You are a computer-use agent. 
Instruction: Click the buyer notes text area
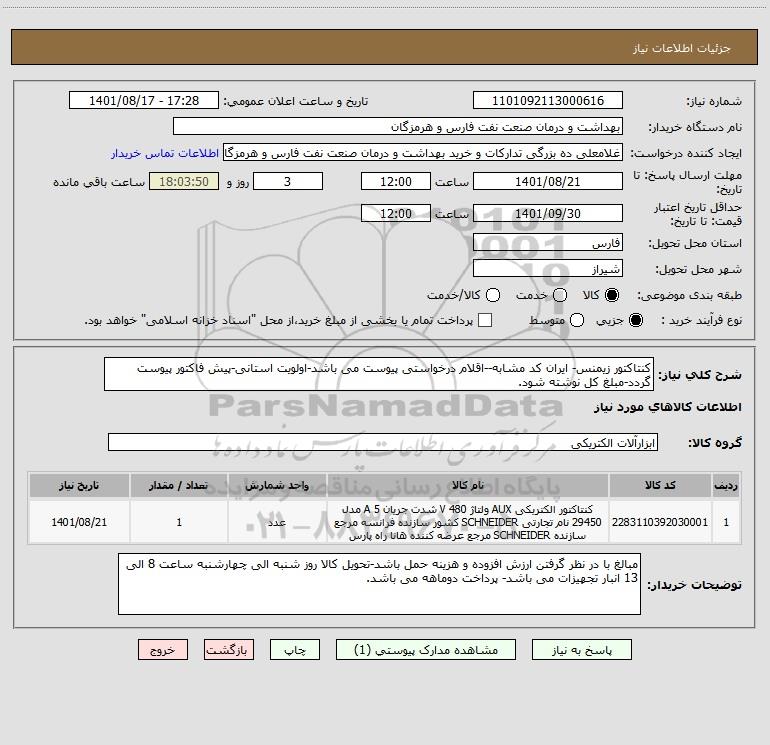point(379,583)
